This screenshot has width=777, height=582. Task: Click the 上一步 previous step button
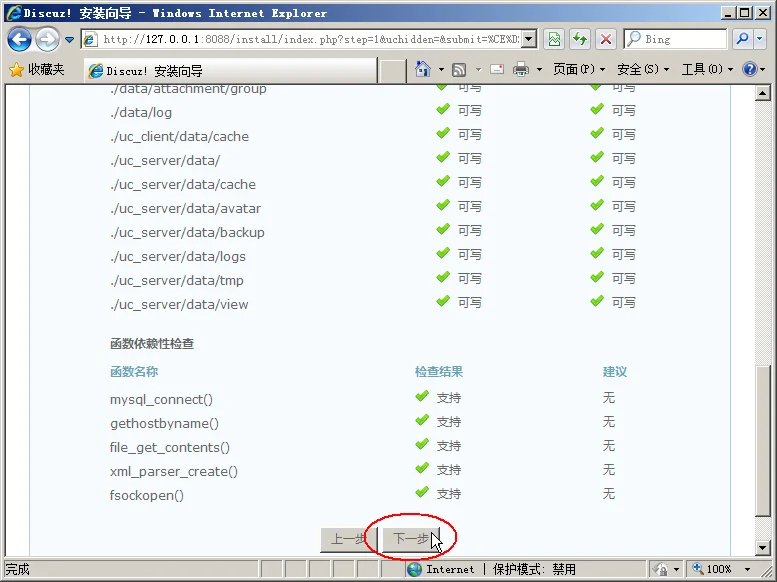click(x=349, y=539)
